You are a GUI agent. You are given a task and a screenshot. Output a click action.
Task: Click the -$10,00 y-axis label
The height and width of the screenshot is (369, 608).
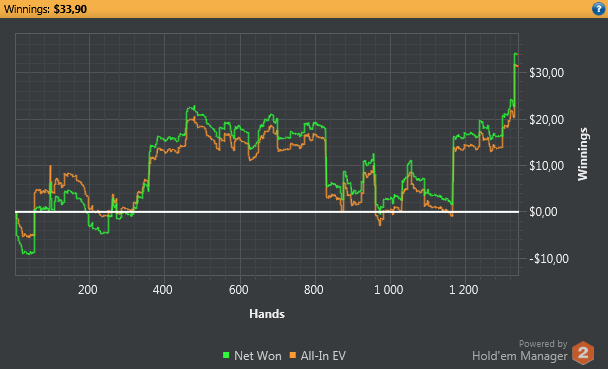(x=549, y=259)
